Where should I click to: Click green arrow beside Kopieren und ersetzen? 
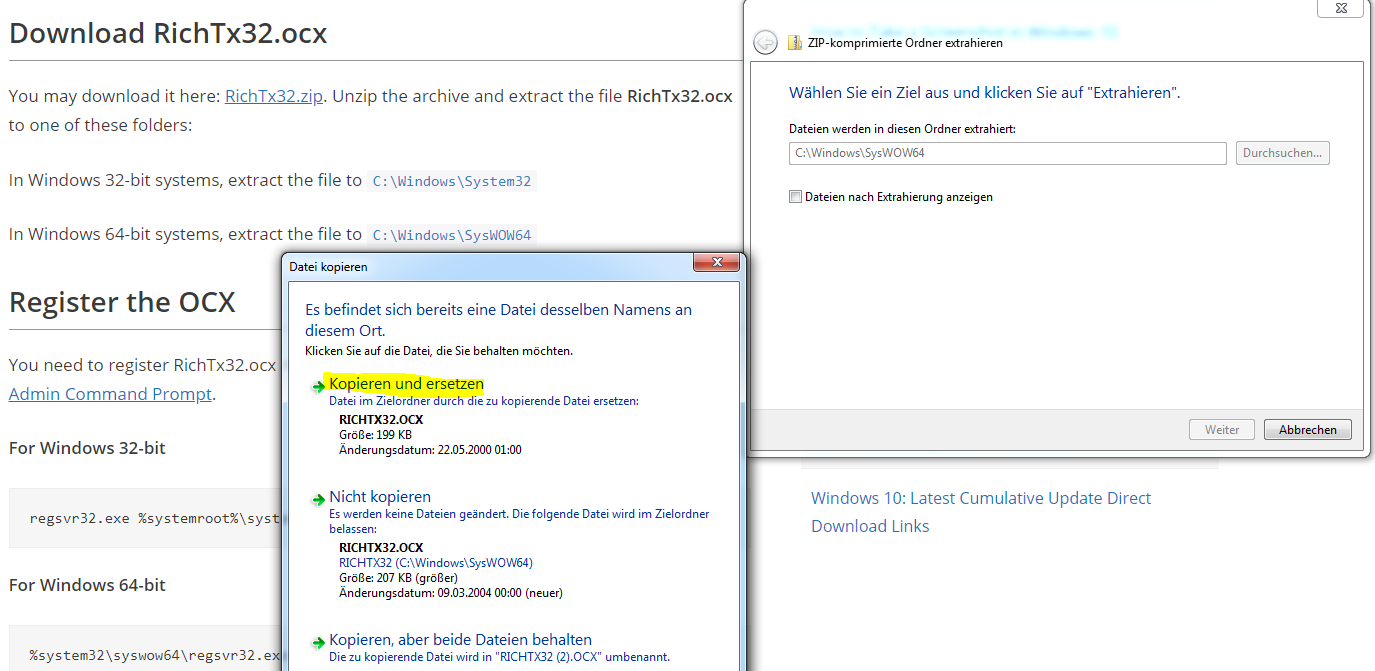[x=318, y=386]
